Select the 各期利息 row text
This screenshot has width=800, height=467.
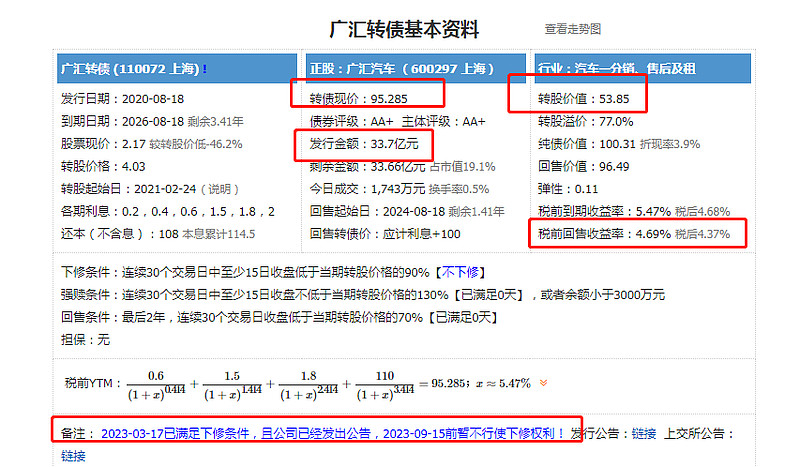(x=168, y=211)
